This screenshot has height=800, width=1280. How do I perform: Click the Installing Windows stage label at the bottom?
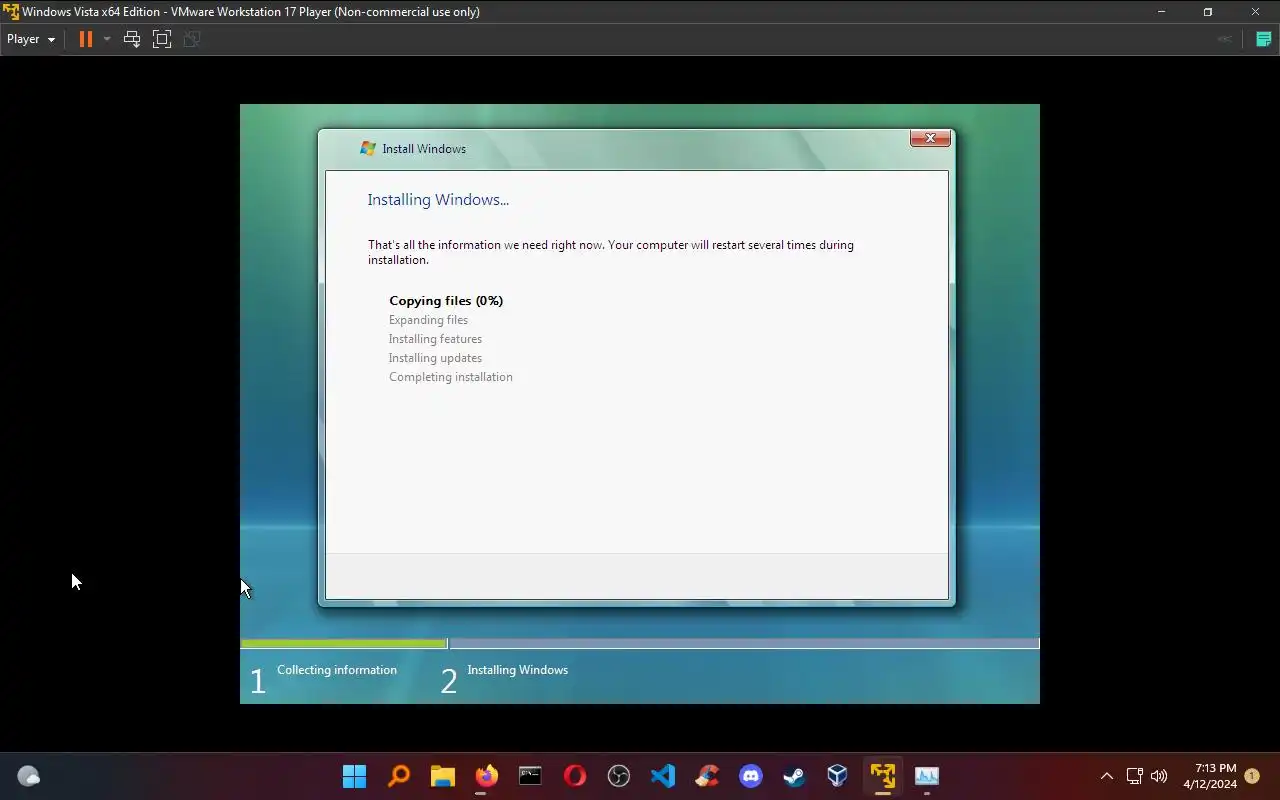517,670
